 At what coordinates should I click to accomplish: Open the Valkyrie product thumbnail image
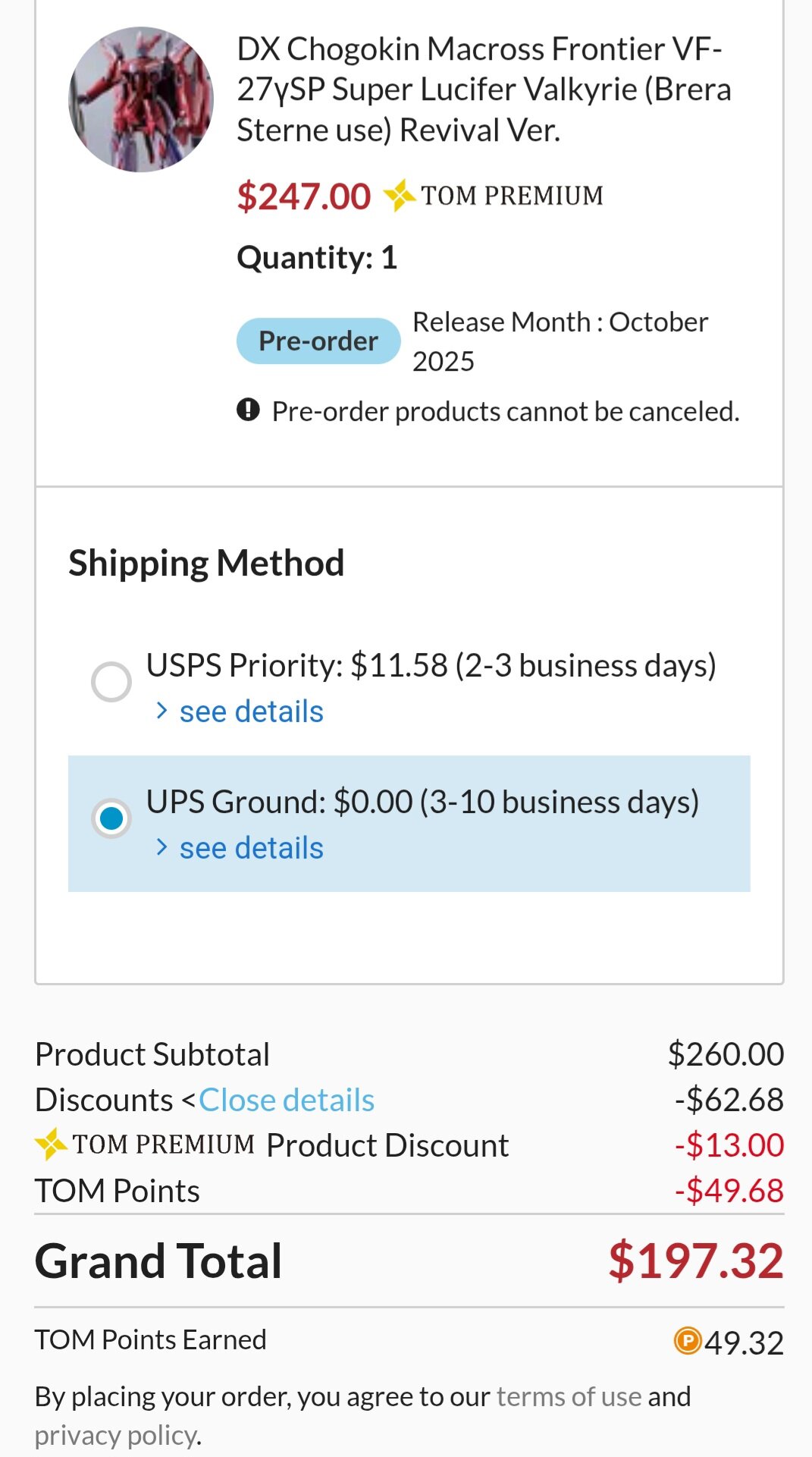pyautogui.click(x=141, y=99)
